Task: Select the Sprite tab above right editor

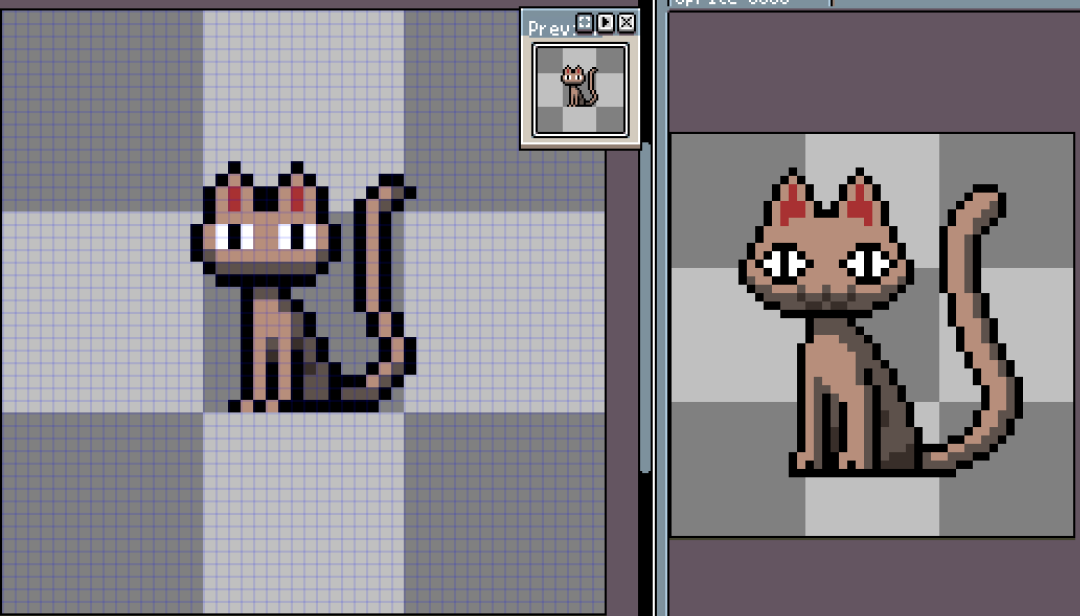Action: pos(751,3)
